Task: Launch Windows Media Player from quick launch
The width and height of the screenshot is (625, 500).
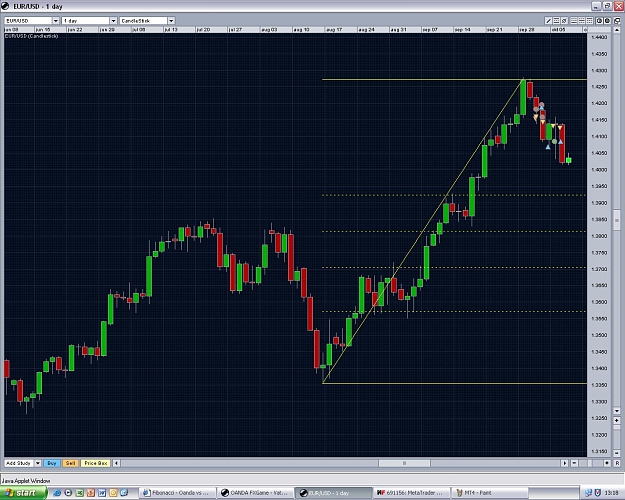Action: click(68, 493)
